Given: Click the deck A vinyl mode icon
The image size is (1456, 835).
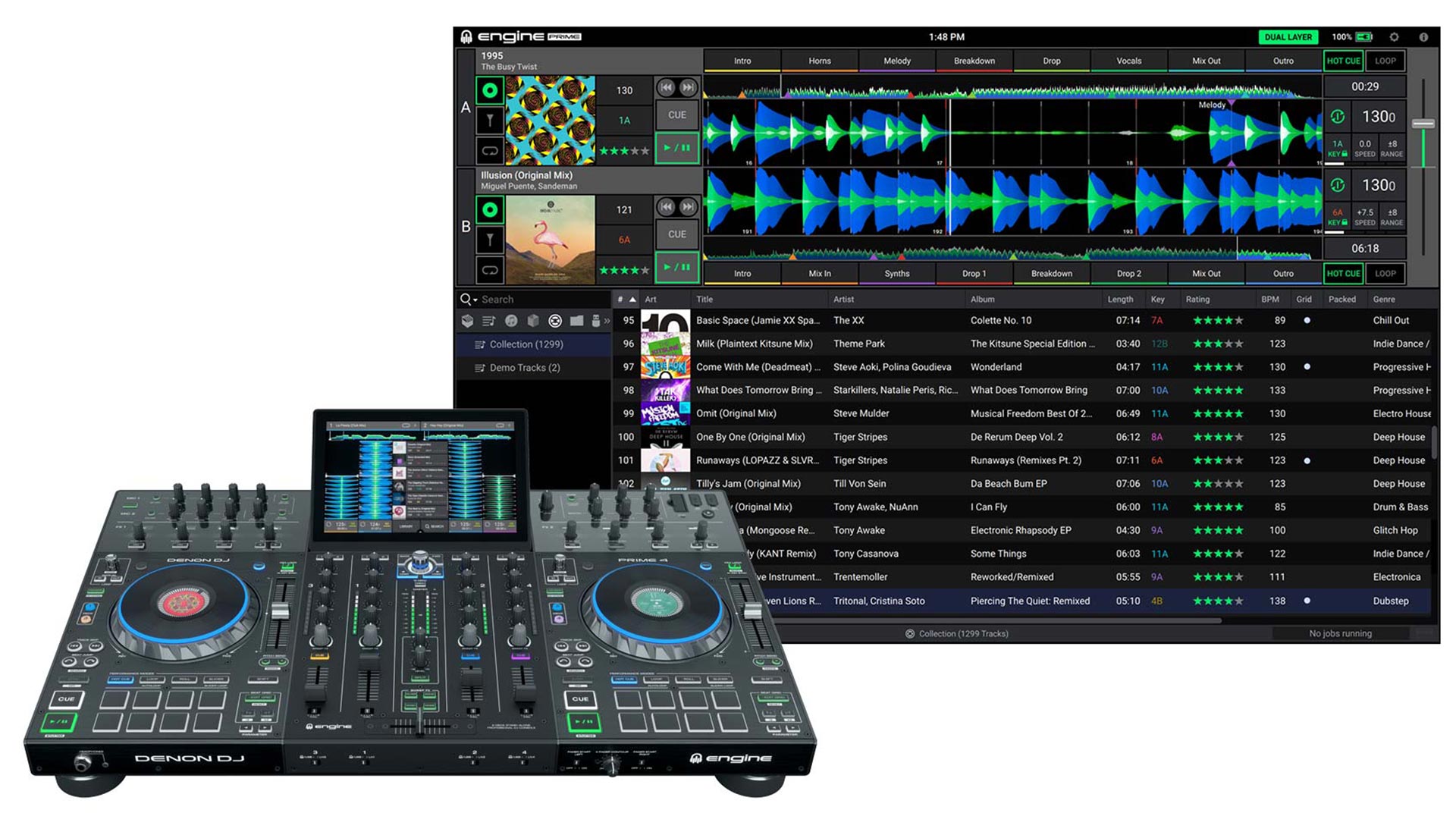Looking at the screenshot, I should click(490, 90).
